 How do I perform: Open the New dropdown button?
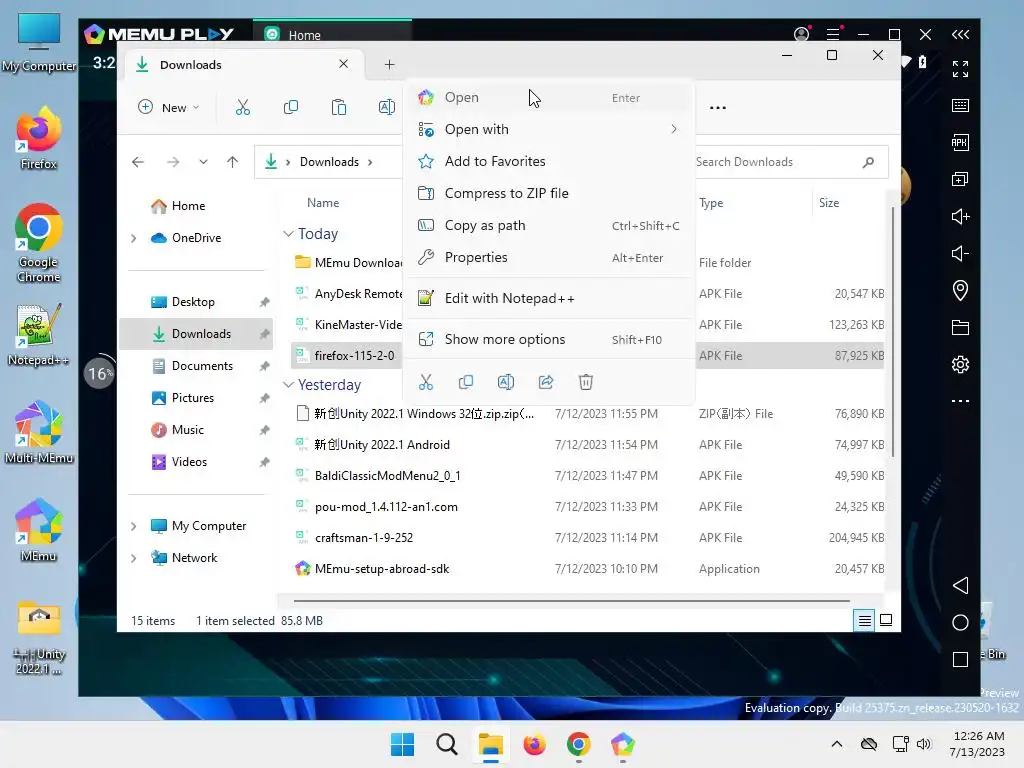[x=168, y=107]
